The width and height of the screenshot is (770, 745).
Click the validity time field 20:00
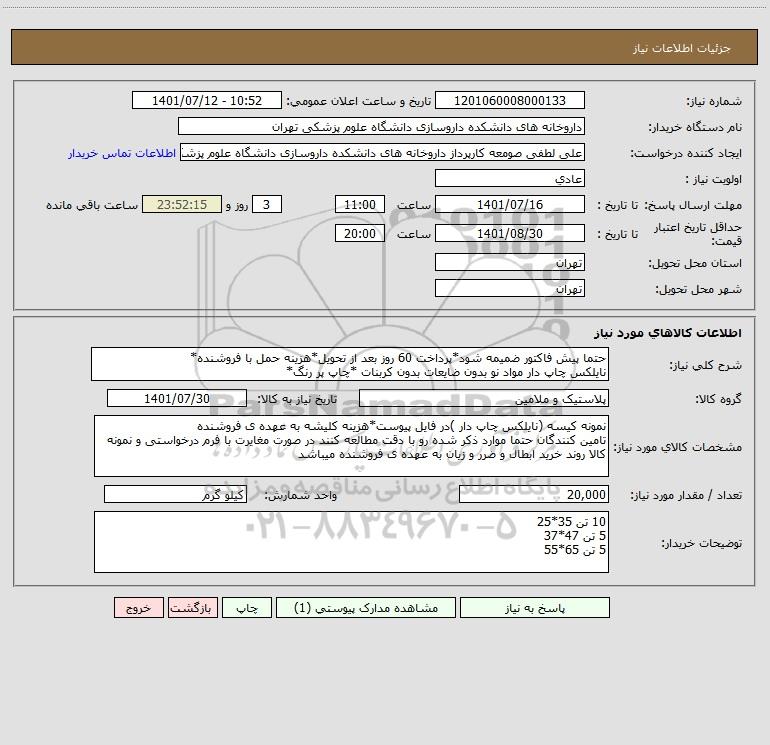(359, 233)
